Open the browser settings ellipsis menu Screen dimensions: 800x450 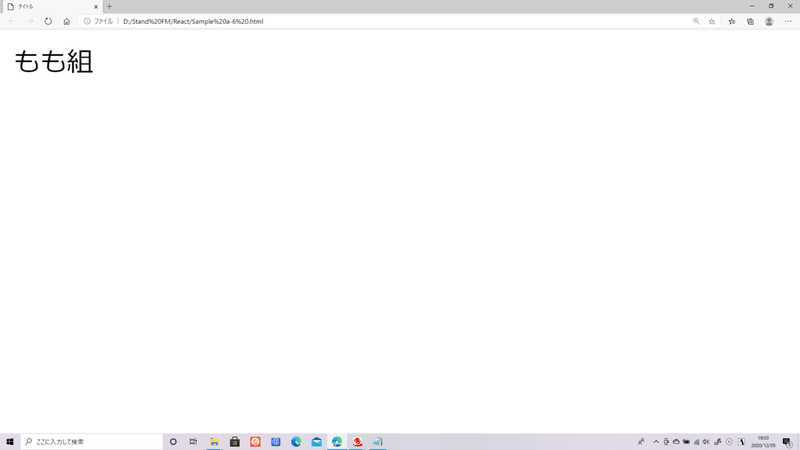[788, 21]
